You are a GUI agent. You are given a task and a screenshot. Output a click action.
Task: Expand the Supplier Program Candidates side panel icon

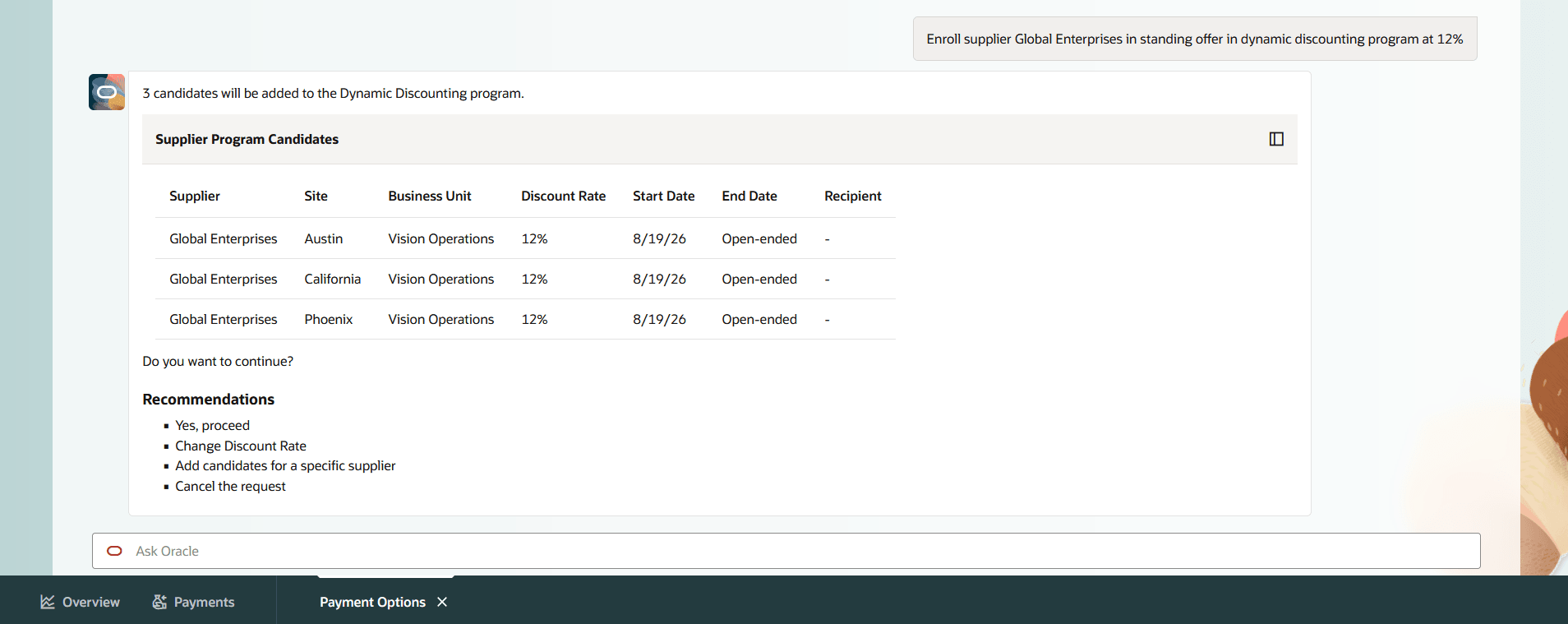[x=1276, y=139]
